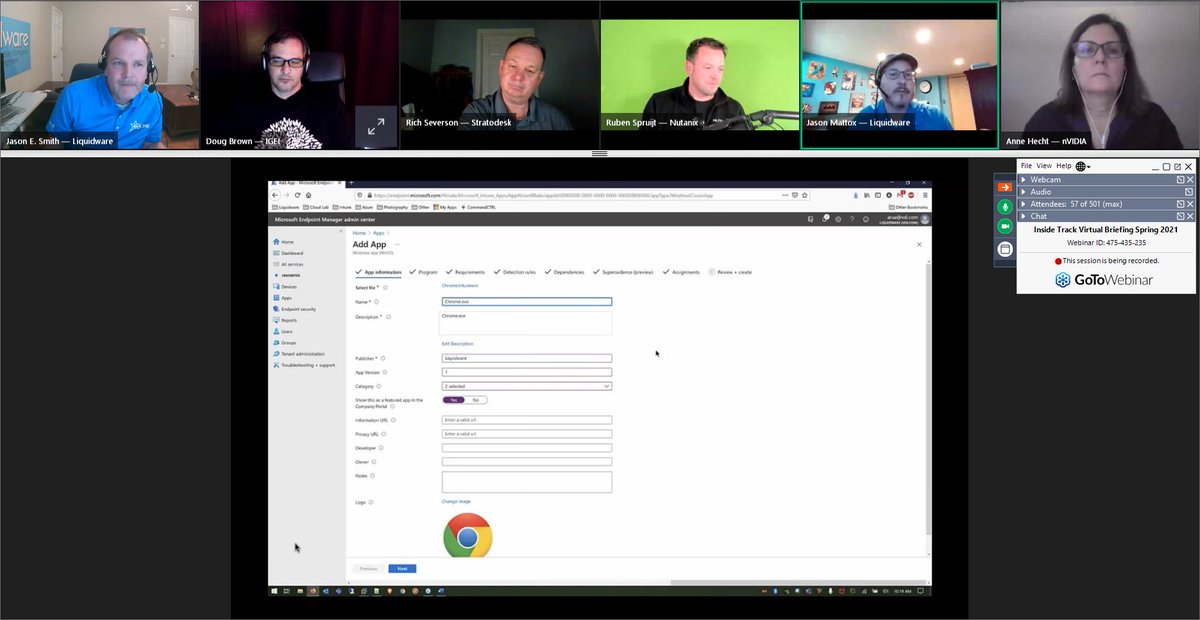The image size is (1200, 620).
Task: Expand the Webcam pane triangle
Action: pos(1023,180)
